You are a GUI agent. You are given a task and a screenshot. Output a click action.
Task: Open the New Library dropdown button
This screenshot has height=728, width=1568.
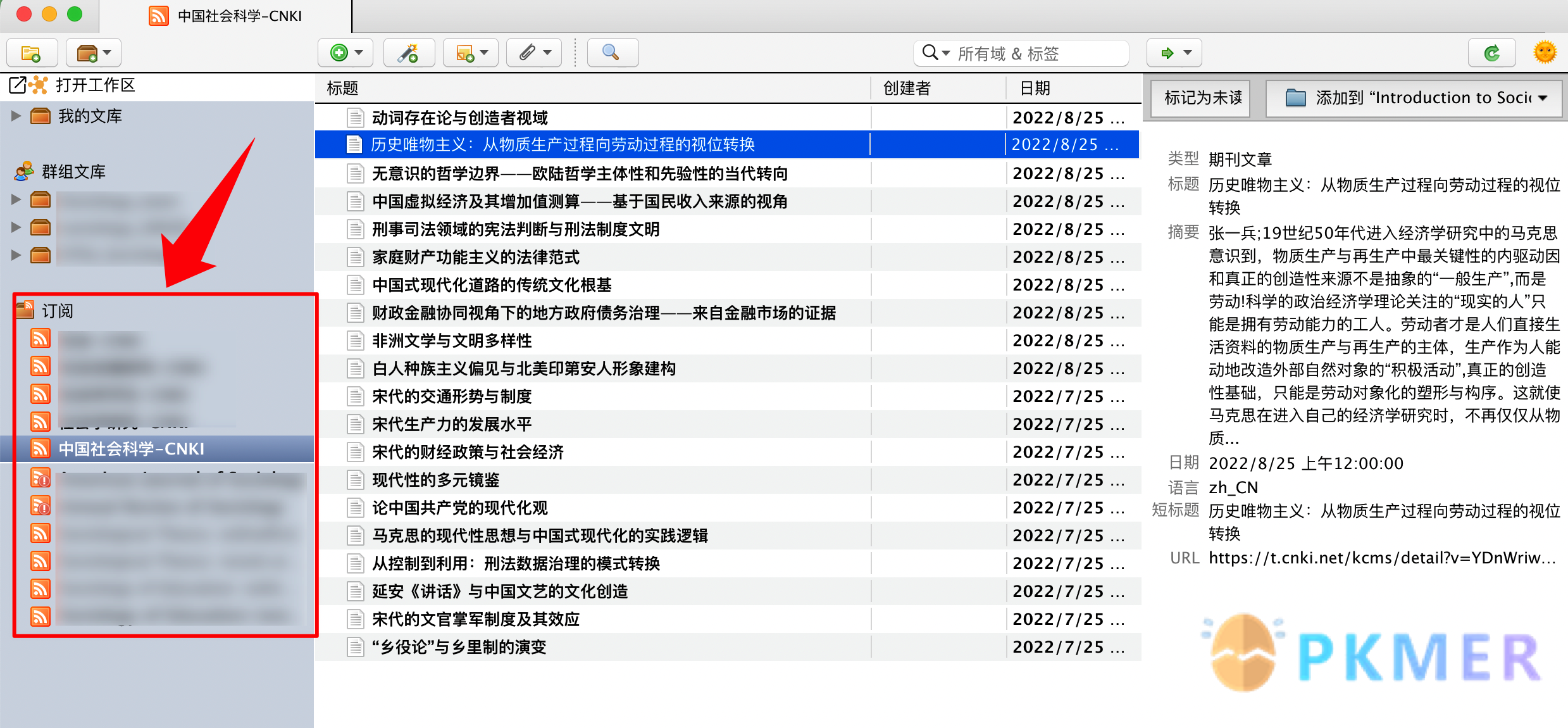[93, 53]
